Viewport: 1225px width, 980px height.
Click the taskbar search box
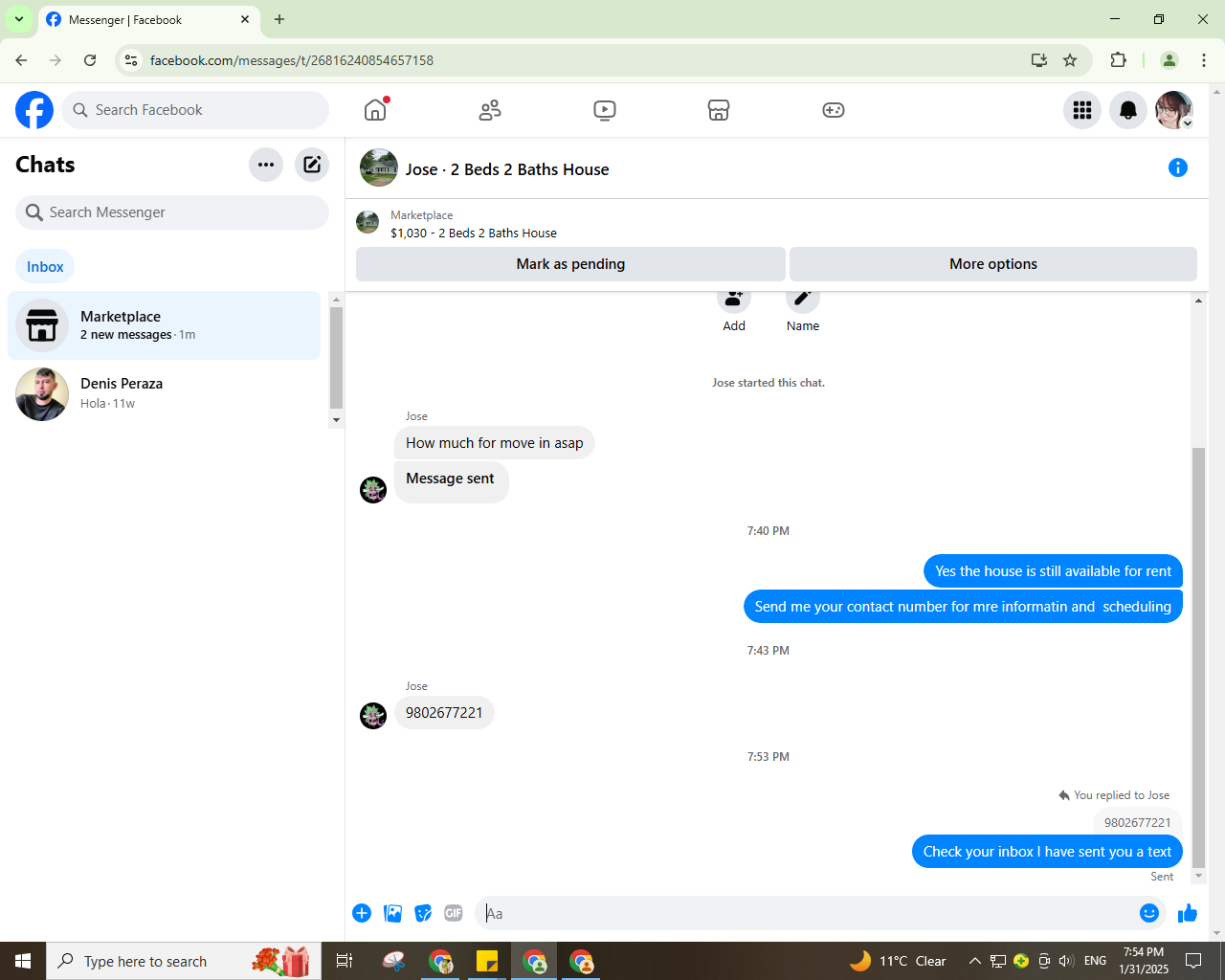(184, 961)
